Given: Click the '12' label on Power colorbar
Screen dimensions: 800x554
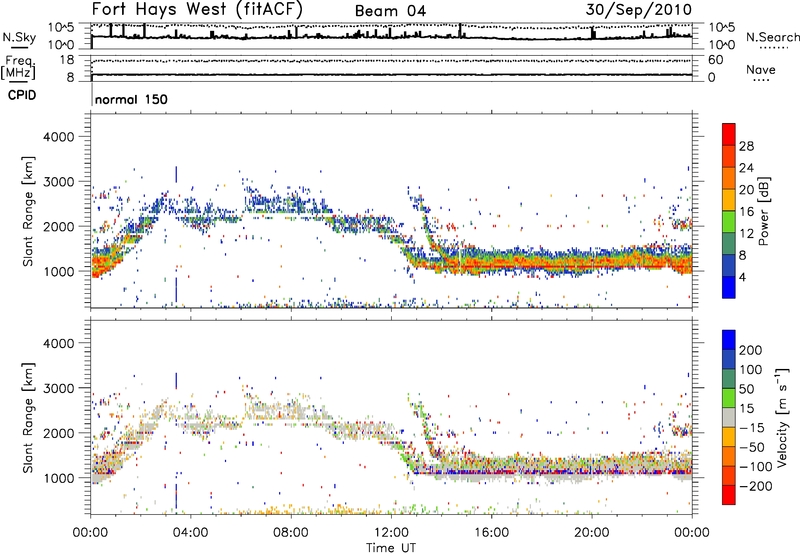Looking at the screenshot, I should pos(746,233).
